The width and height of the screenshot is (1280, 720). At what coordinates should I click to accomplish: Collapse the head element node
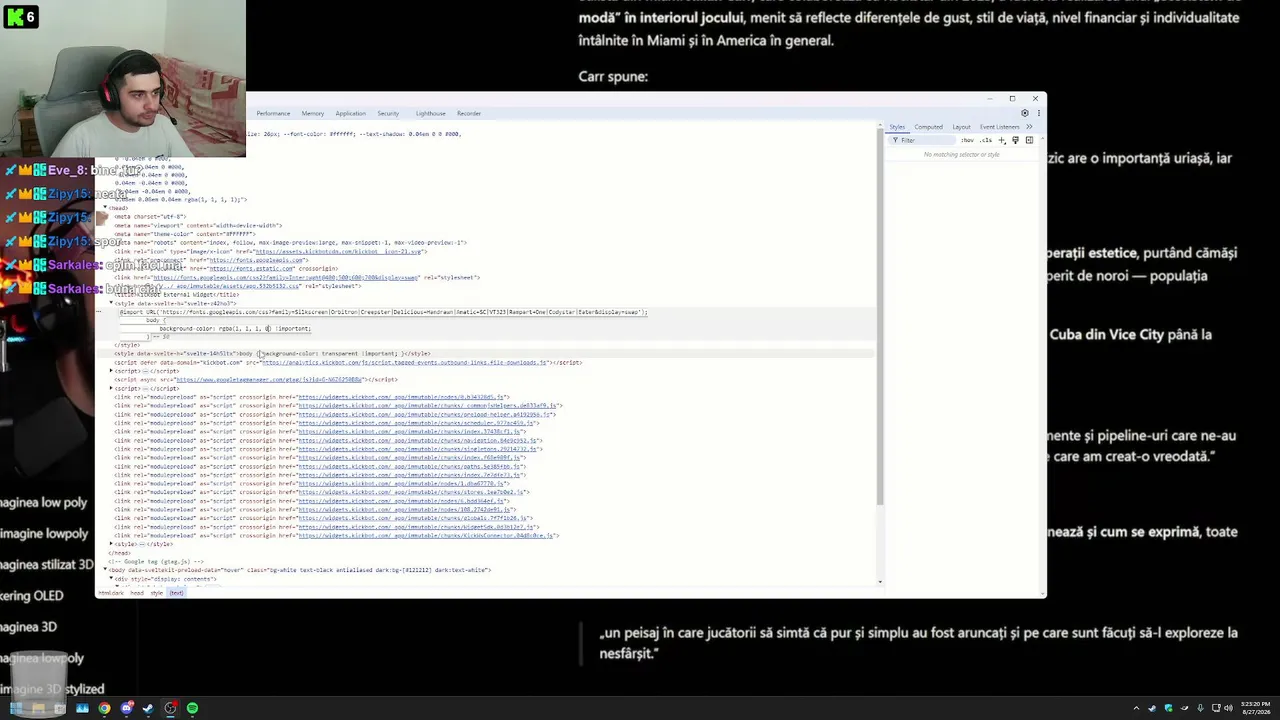105,208
